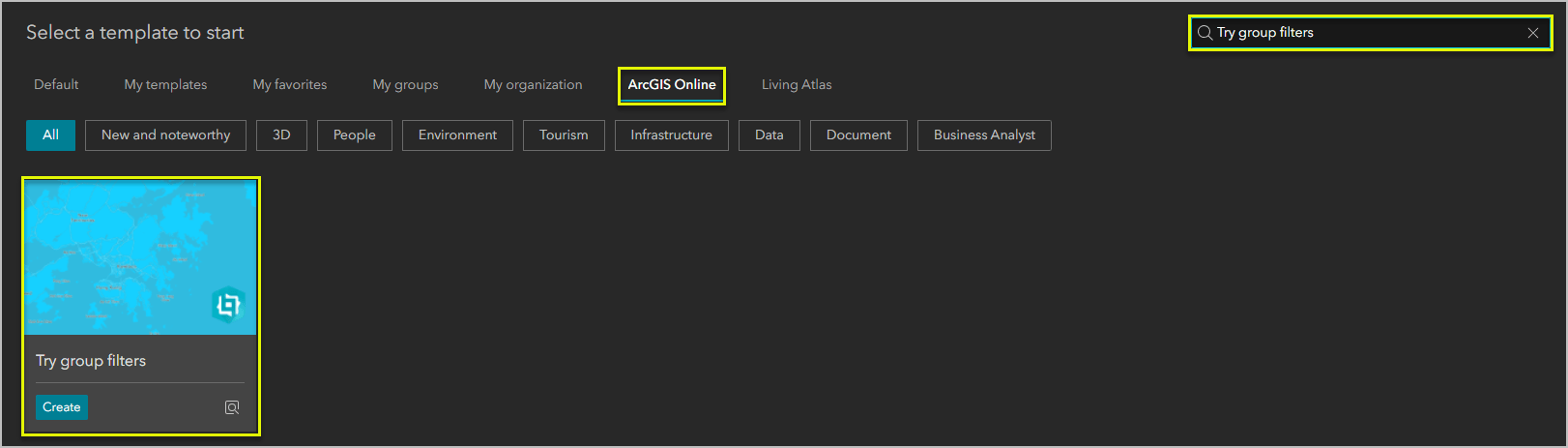
Task: Go to the My favorites tab
Action: pos(290,85)
